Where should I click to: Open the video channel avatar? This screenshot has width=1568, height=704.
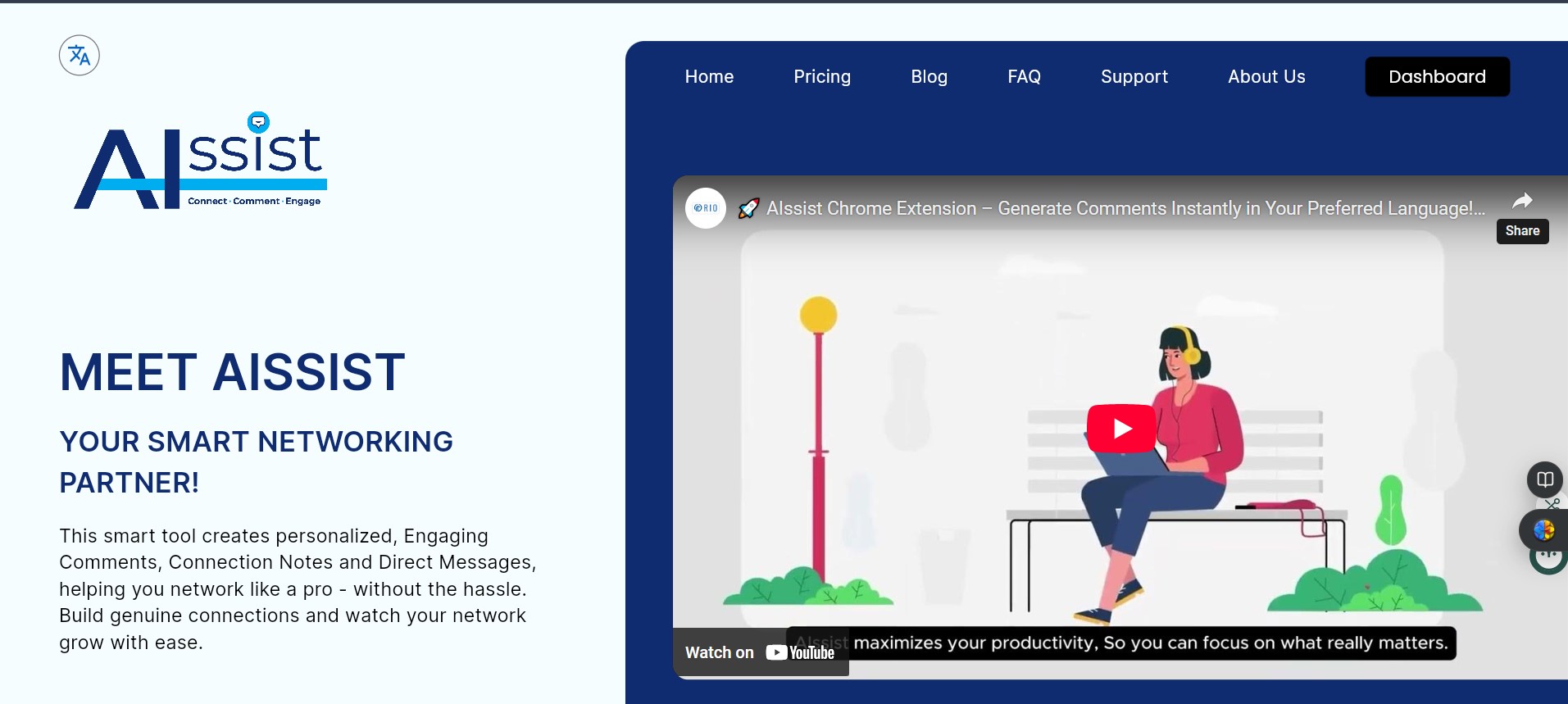click(x=706, y=208)
